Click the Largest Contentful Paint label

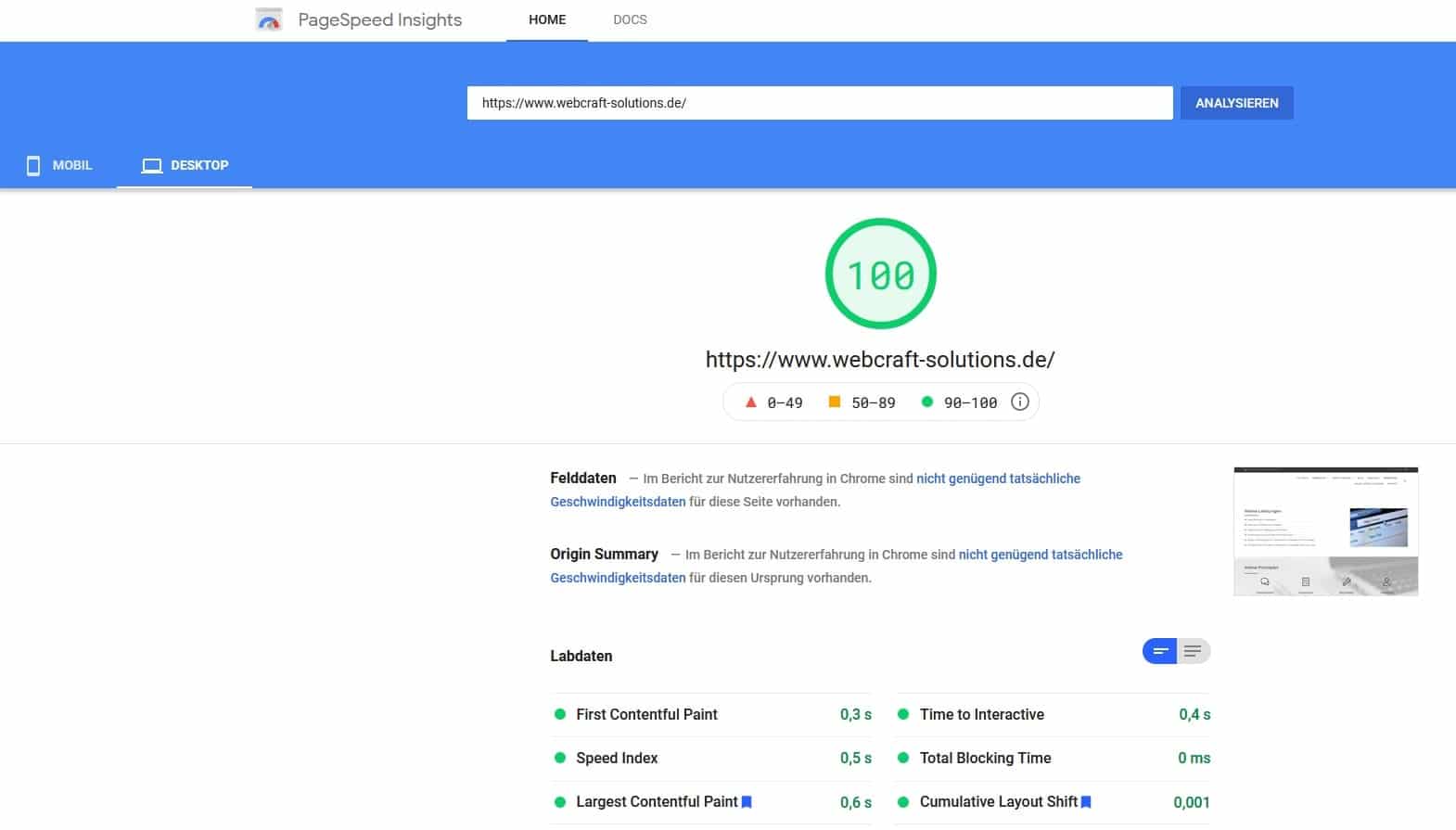[657, 802]
